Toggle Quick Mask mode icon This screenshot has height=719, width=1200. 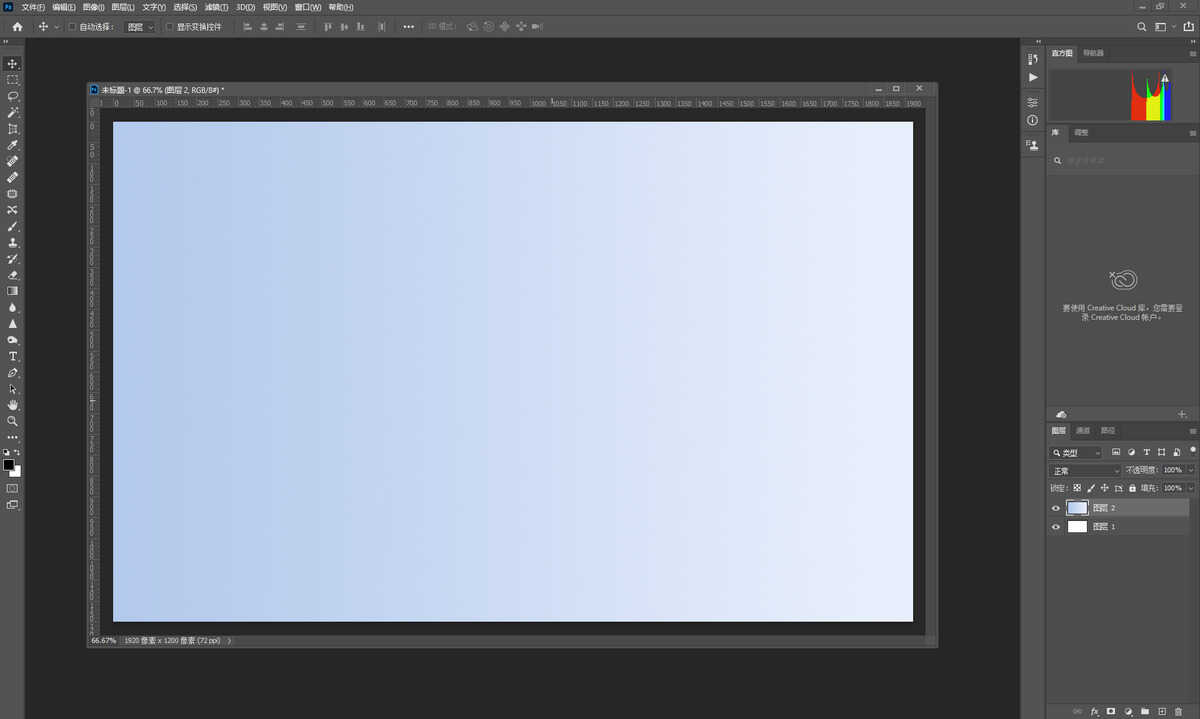(13, 488)
